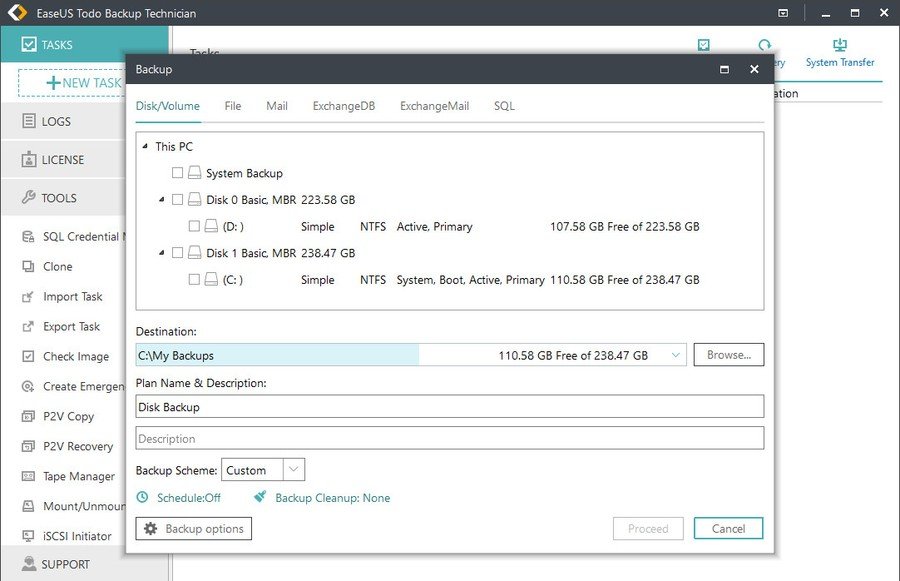The image size is (900, 581).
Task: Check the System Backup checkbox
Action: (x=178, y=173)
